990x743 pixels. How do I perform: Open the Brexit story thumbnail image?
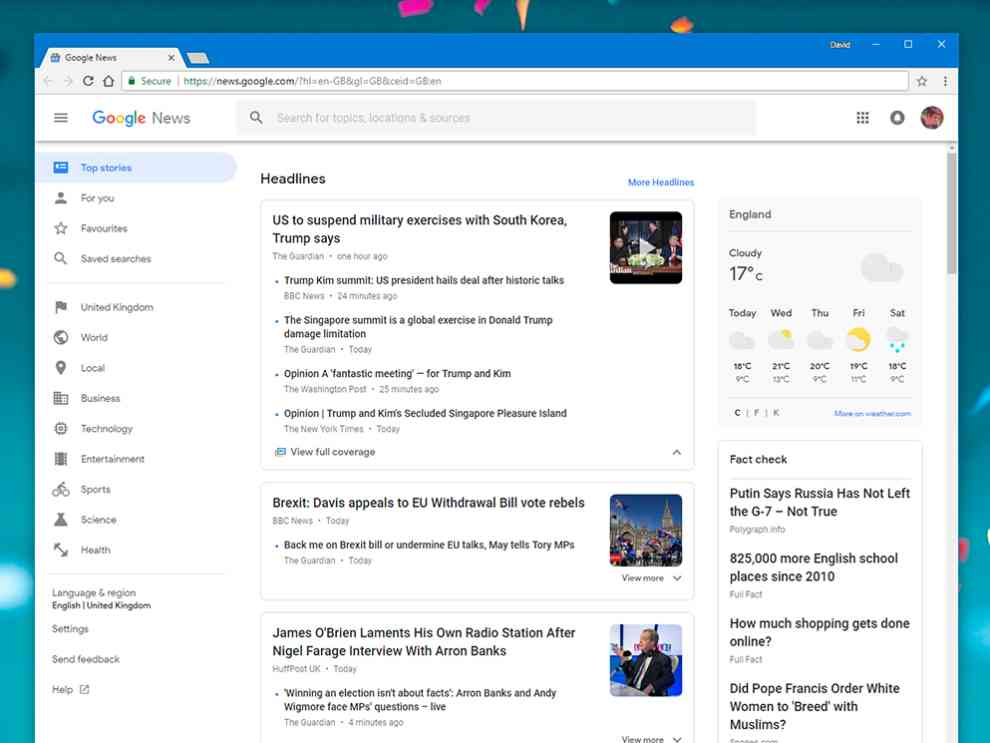point(645,530)
